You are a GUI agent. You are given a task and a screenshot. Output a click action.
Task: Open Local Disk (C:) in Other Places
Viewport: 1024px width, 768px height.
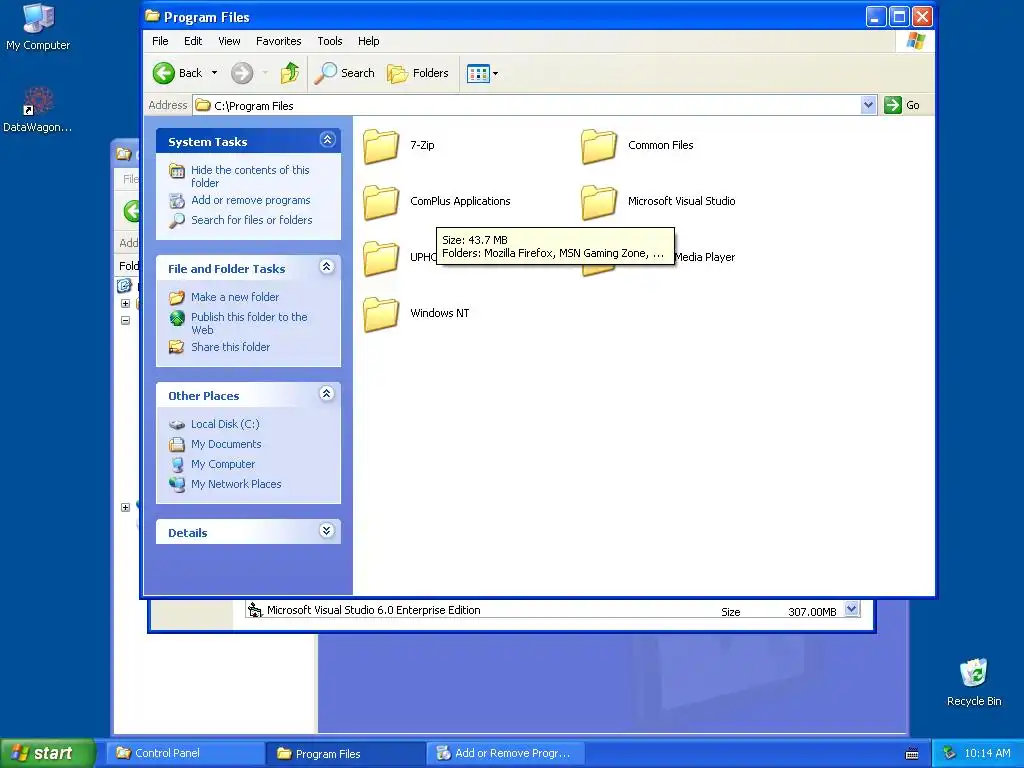[x=225, y=424]
